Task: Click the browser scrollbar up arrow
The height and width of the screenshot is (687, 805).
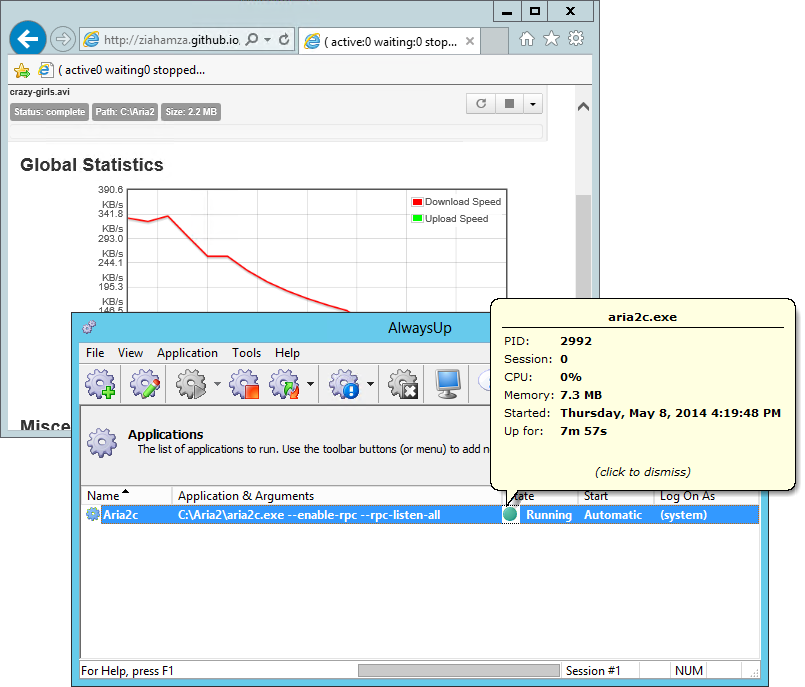Action: (583, 106)
